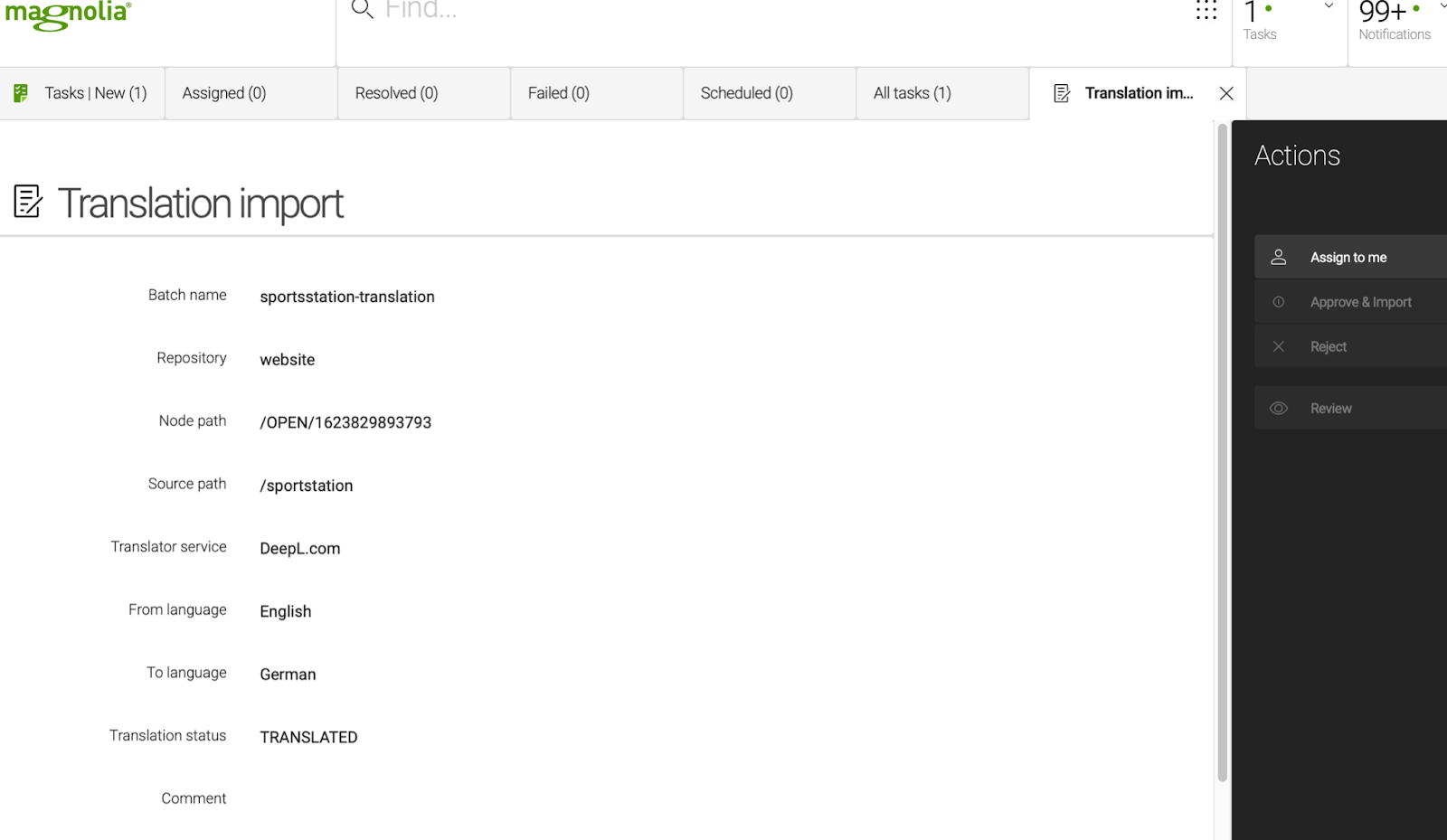Click the info icon beside Approve & Import
1447x840 pixels.
(x=1278, y=302)
